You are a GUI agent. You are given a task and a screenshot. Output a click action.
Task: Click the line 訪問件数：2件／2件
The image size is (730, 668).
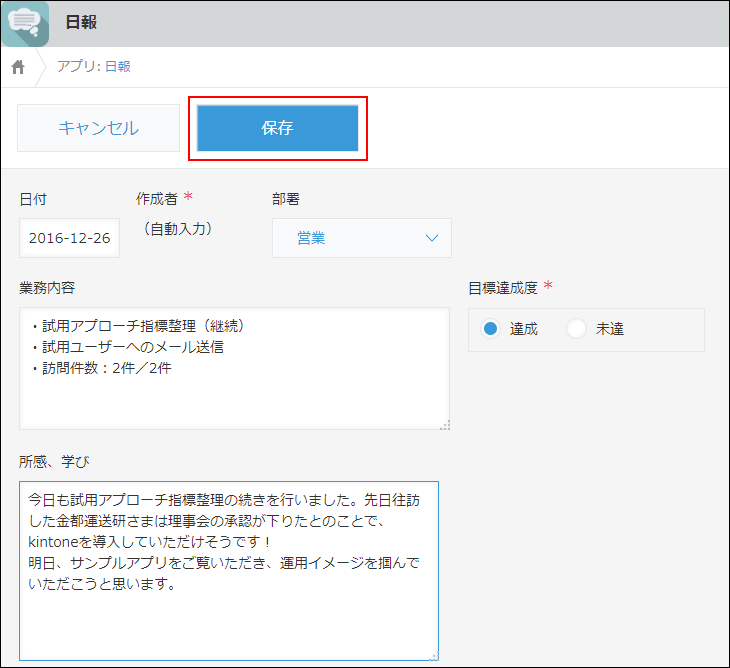[x=102, y=368]
